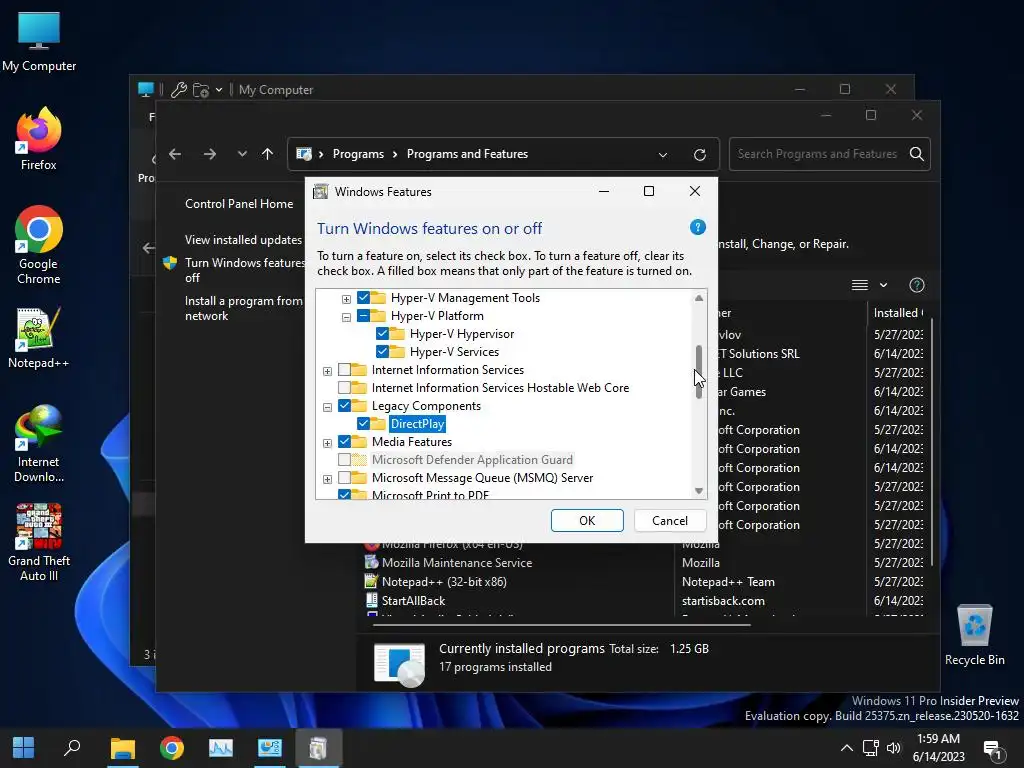Open address bar history dropdown
1024x768 pixels.
coord(663,155)
